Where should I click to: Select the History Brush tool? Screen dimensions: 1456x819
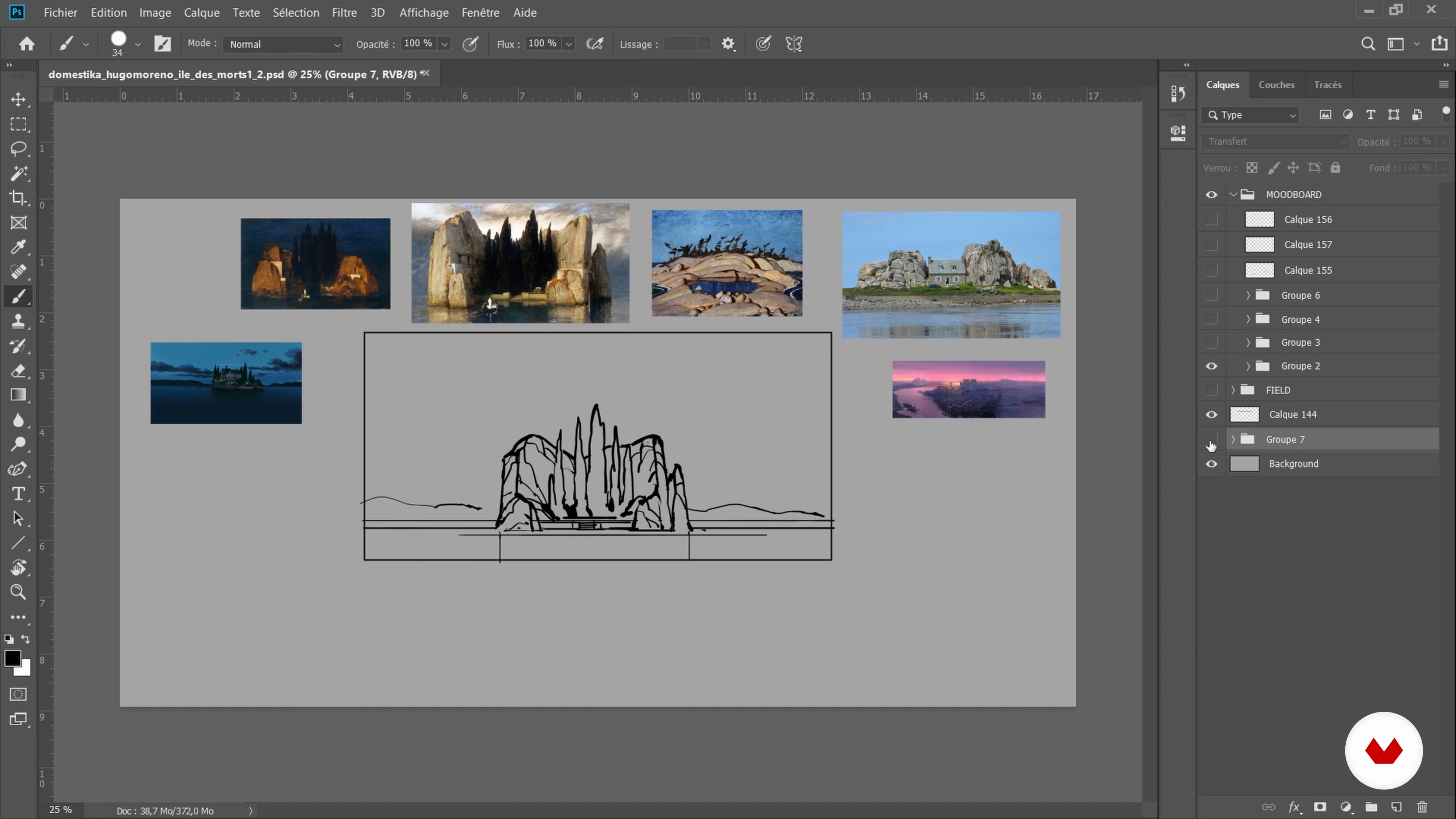click(18, 346)
